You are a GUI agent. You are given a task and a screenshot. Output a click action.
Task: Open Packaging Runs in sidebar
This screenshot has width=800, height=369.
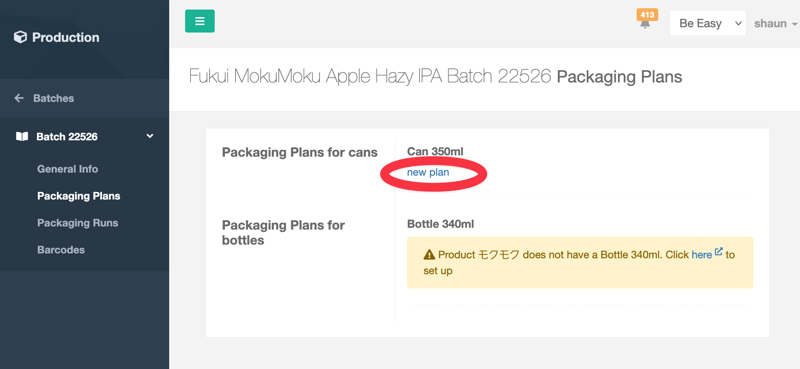pyautogui.click(x=78, y=223)
